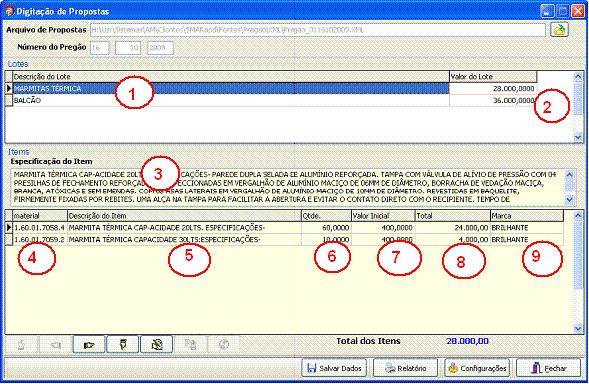Click the disabled left-pointing hand icon
This screenshot has height=384, width=589.
pyautogui.click(x=55, y=344)
